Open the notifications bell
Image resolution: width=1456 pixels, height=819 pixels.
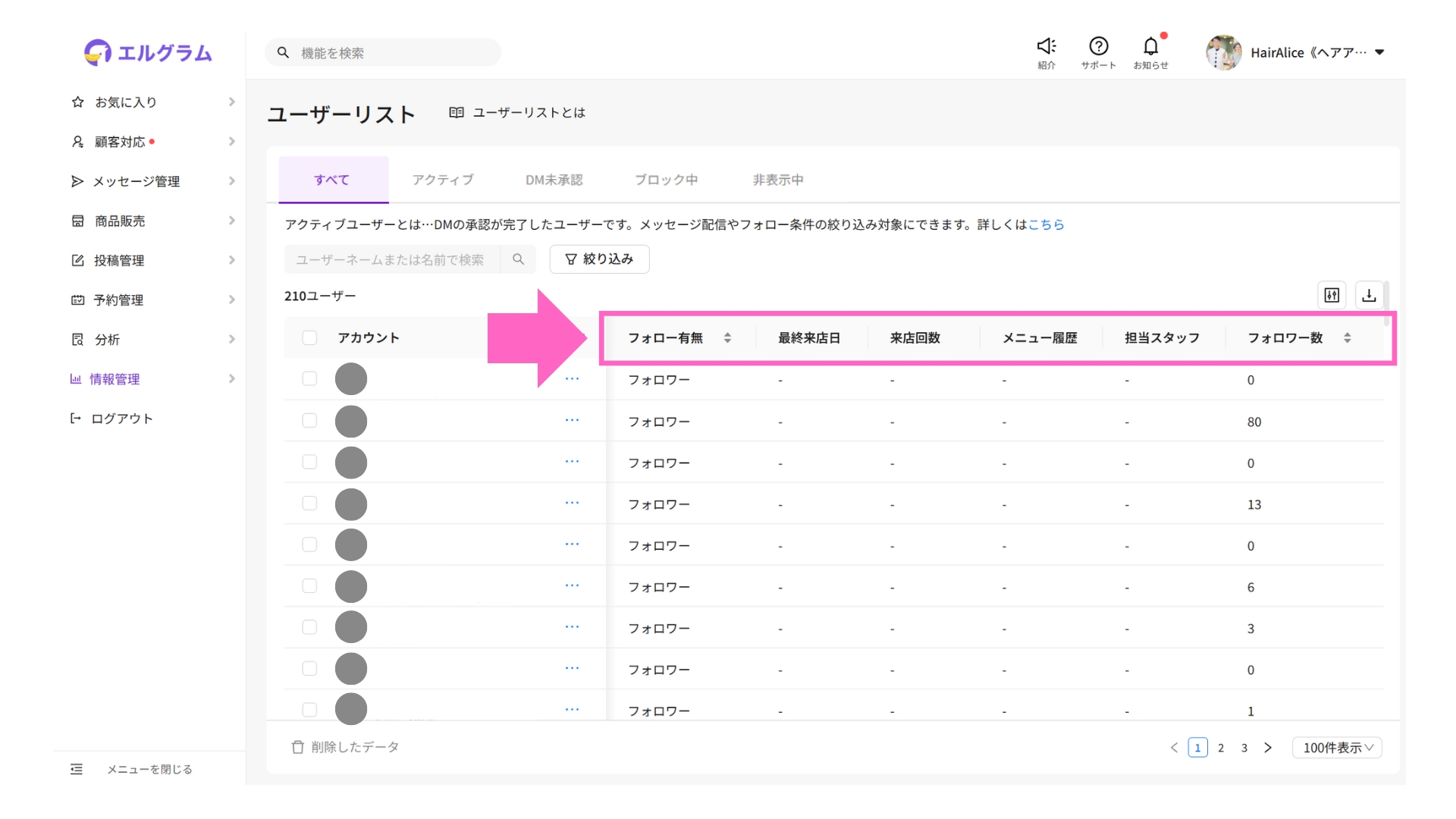tap(1150, 47)
